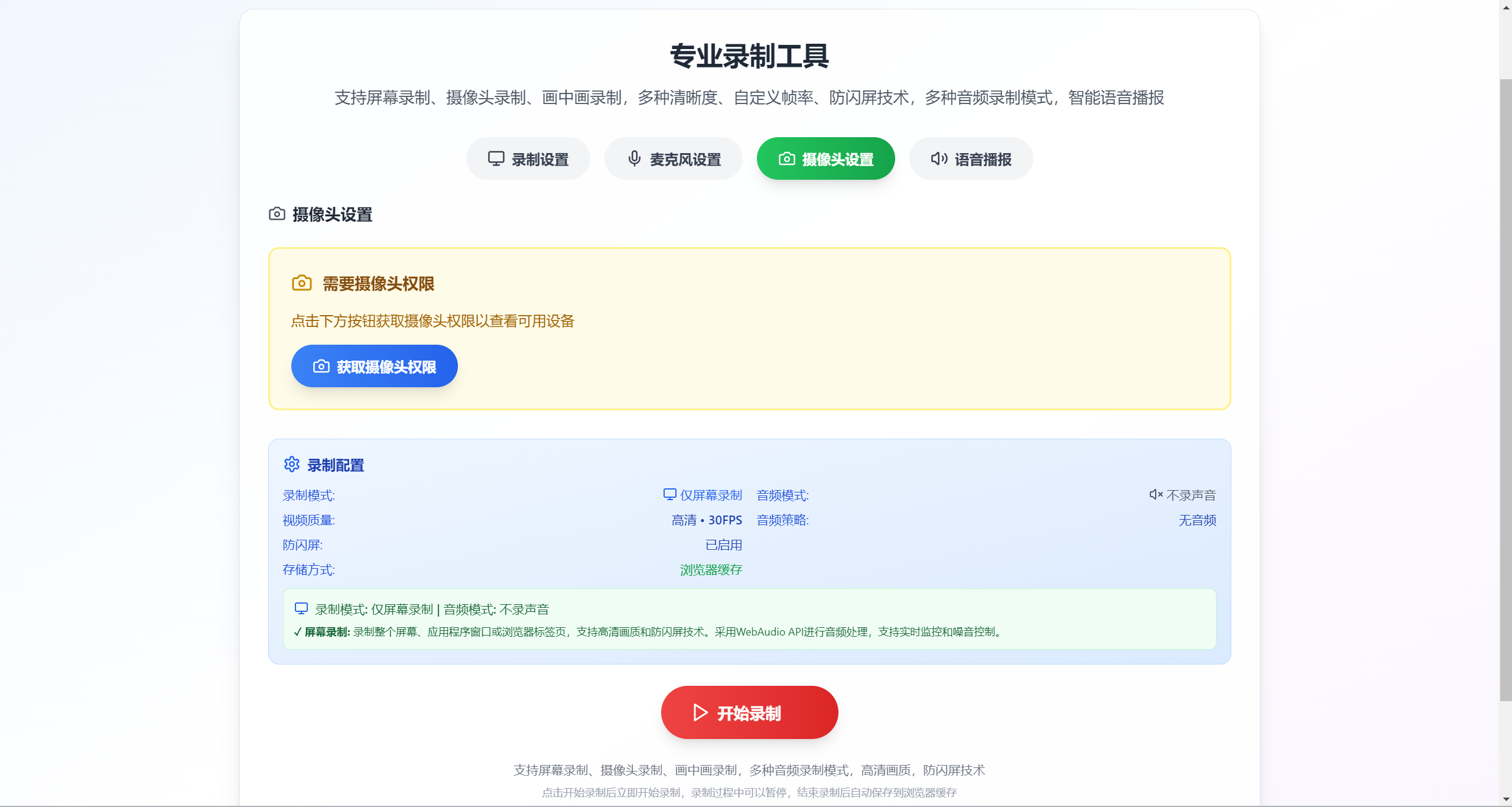Click monitor icon next to 仅屏幕录制 value

click(669, 494)
